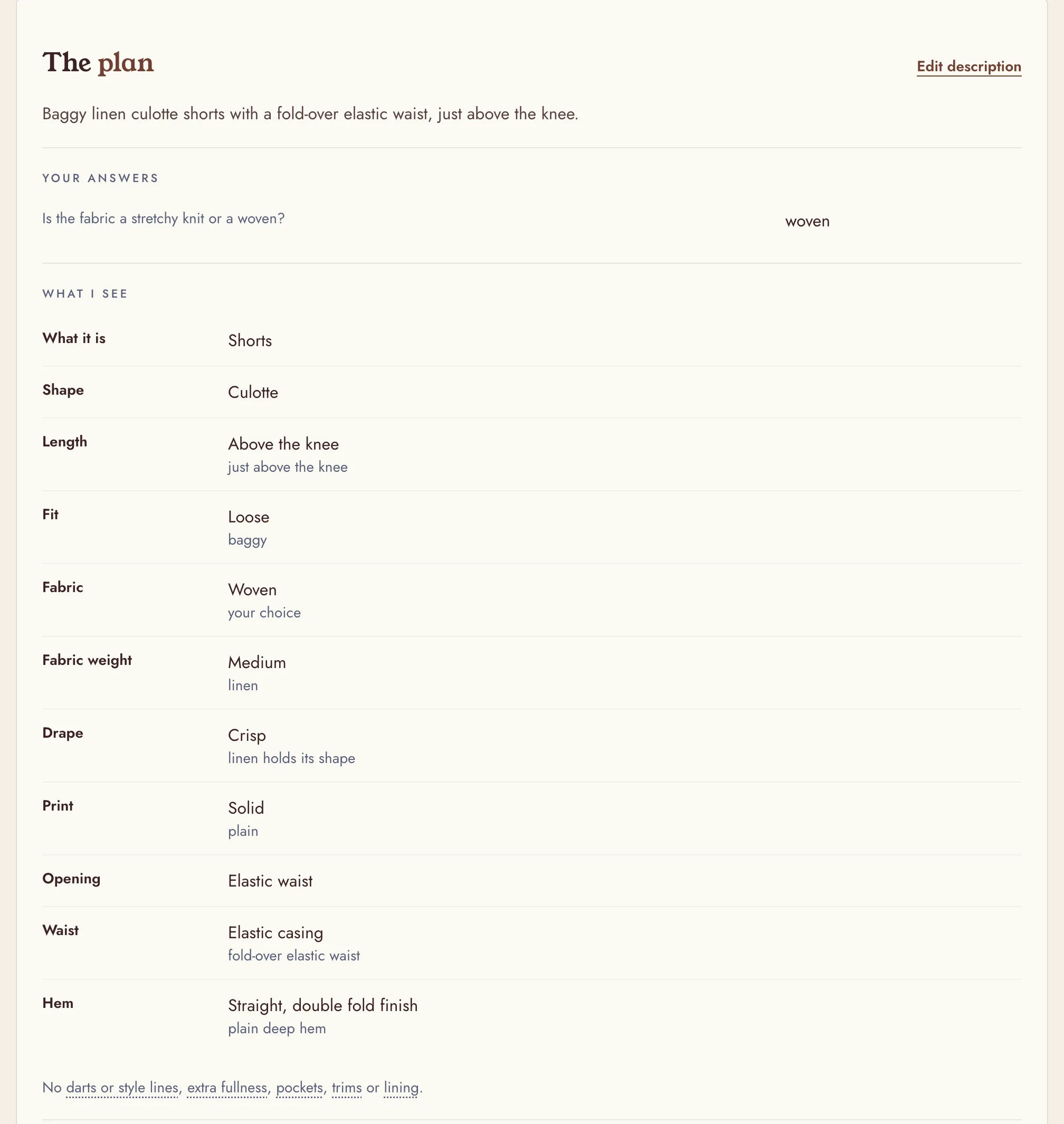The image size is (1064, 1124).
Task: Click the 'Medium' fabric weight value
Action: coord(257,662)
